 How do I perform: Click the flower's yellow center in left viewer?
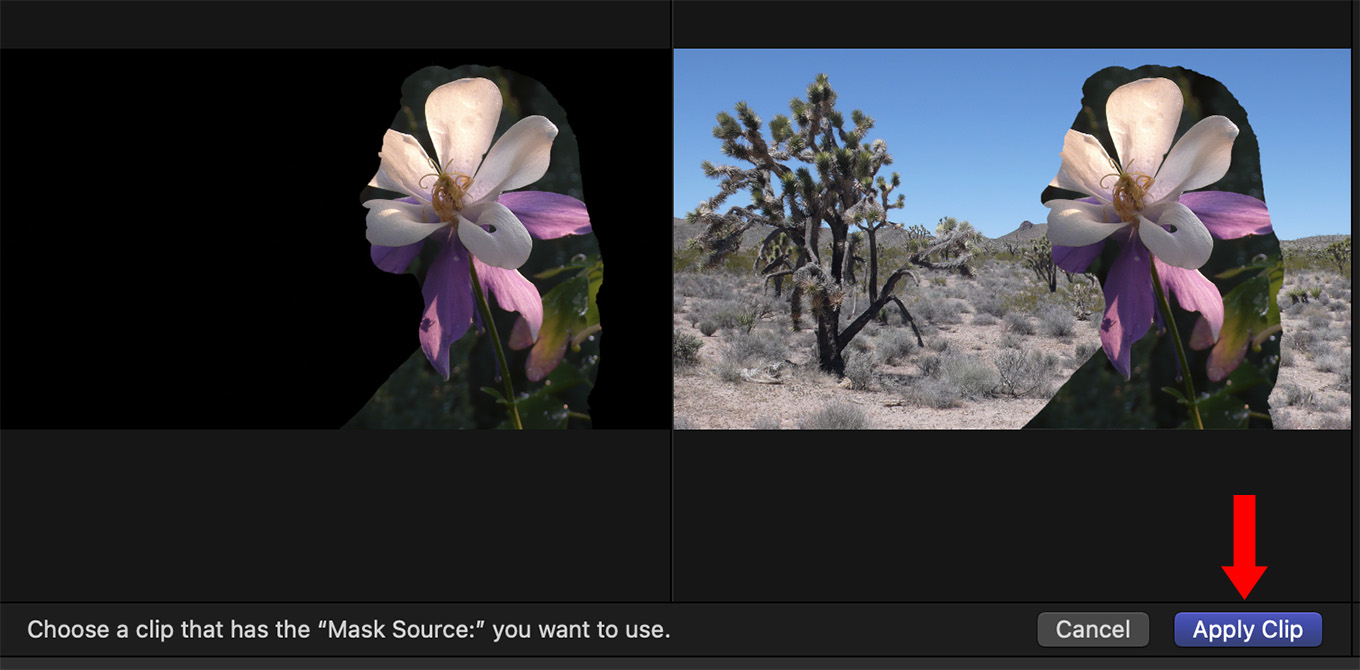tap(450, 192)
